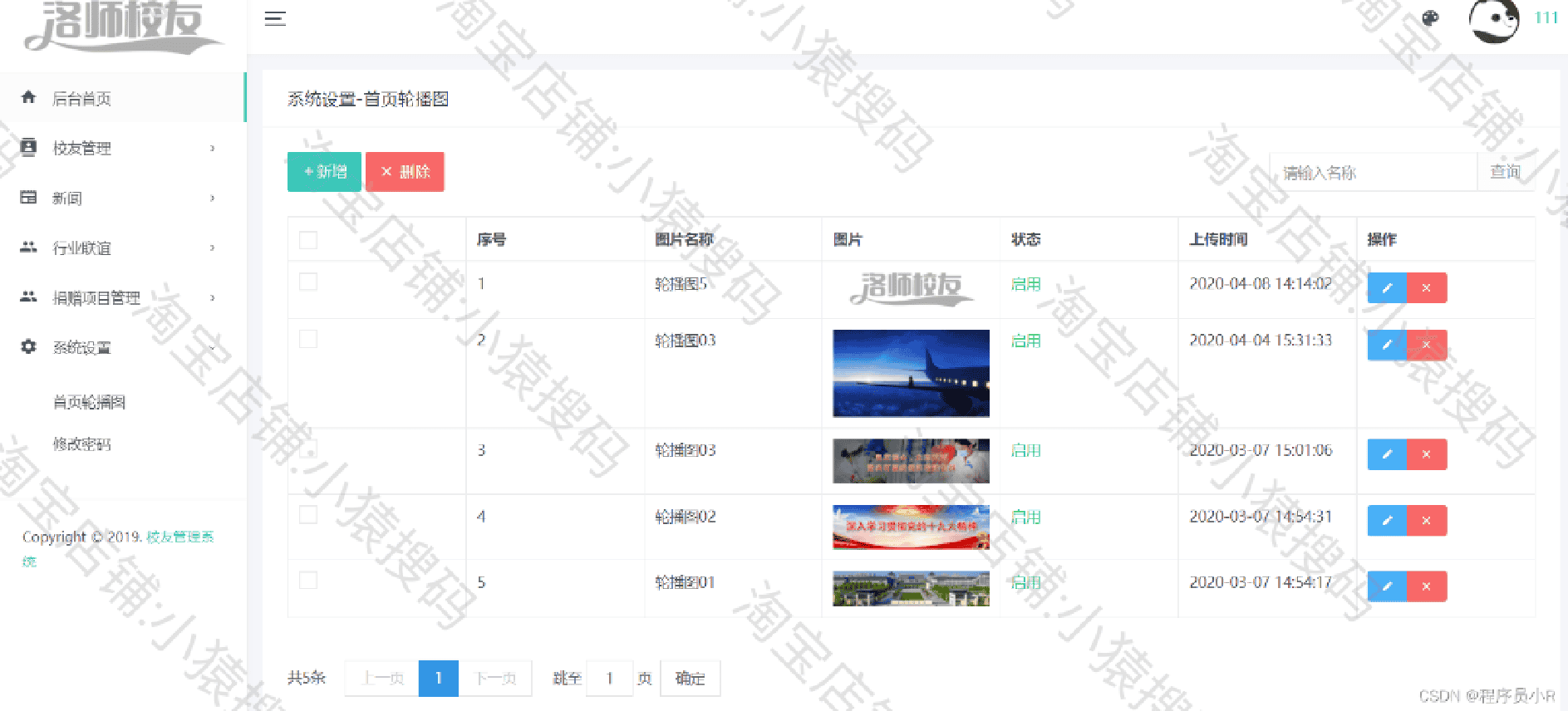Screen dimensions: 1568x711
Task: Collapse the 系统设置 menu chevron
Action: click(213, 348)
